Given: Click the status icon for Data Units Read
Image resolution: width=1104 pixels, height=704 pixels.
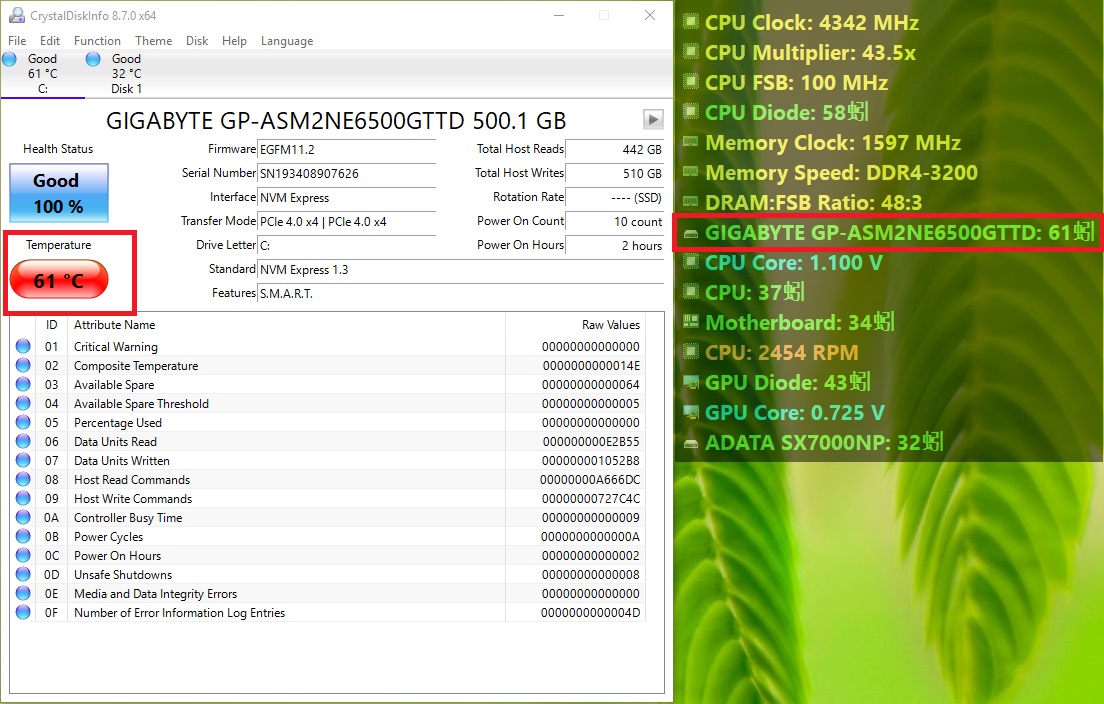Looking at the screenshot, I should (23, 441).
